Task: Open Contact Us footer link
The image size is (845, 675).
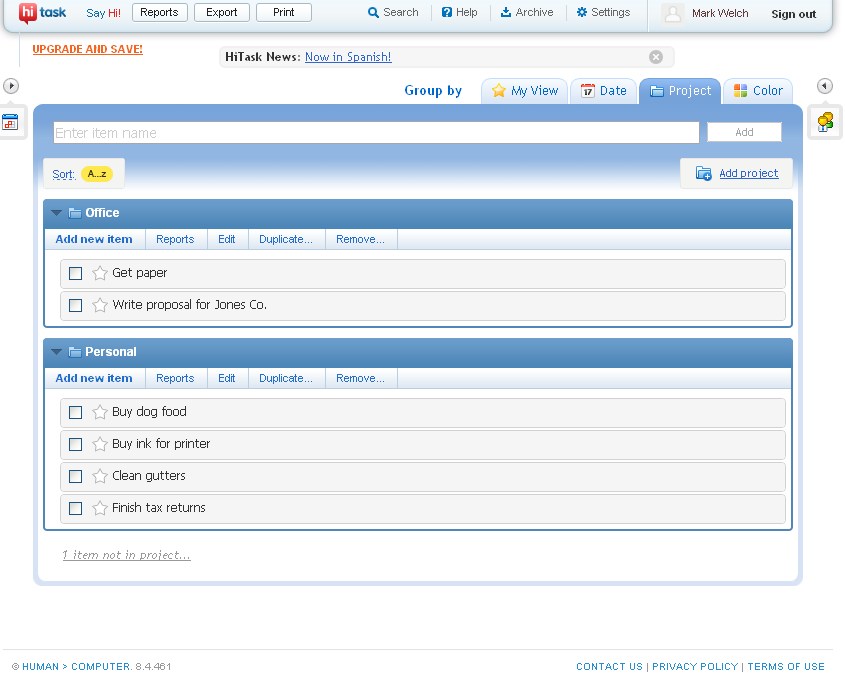Action: point(609,666)
